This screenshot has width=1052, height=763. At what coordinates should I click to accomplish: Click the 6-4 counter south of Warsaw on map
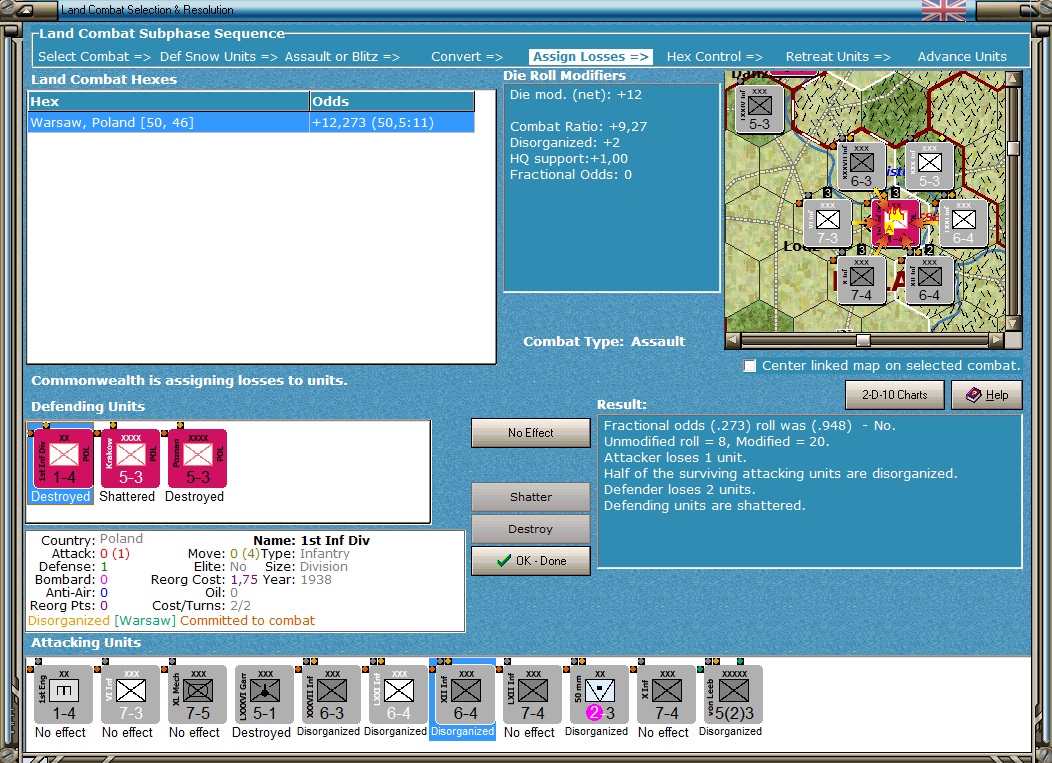(x=929, y=281)
